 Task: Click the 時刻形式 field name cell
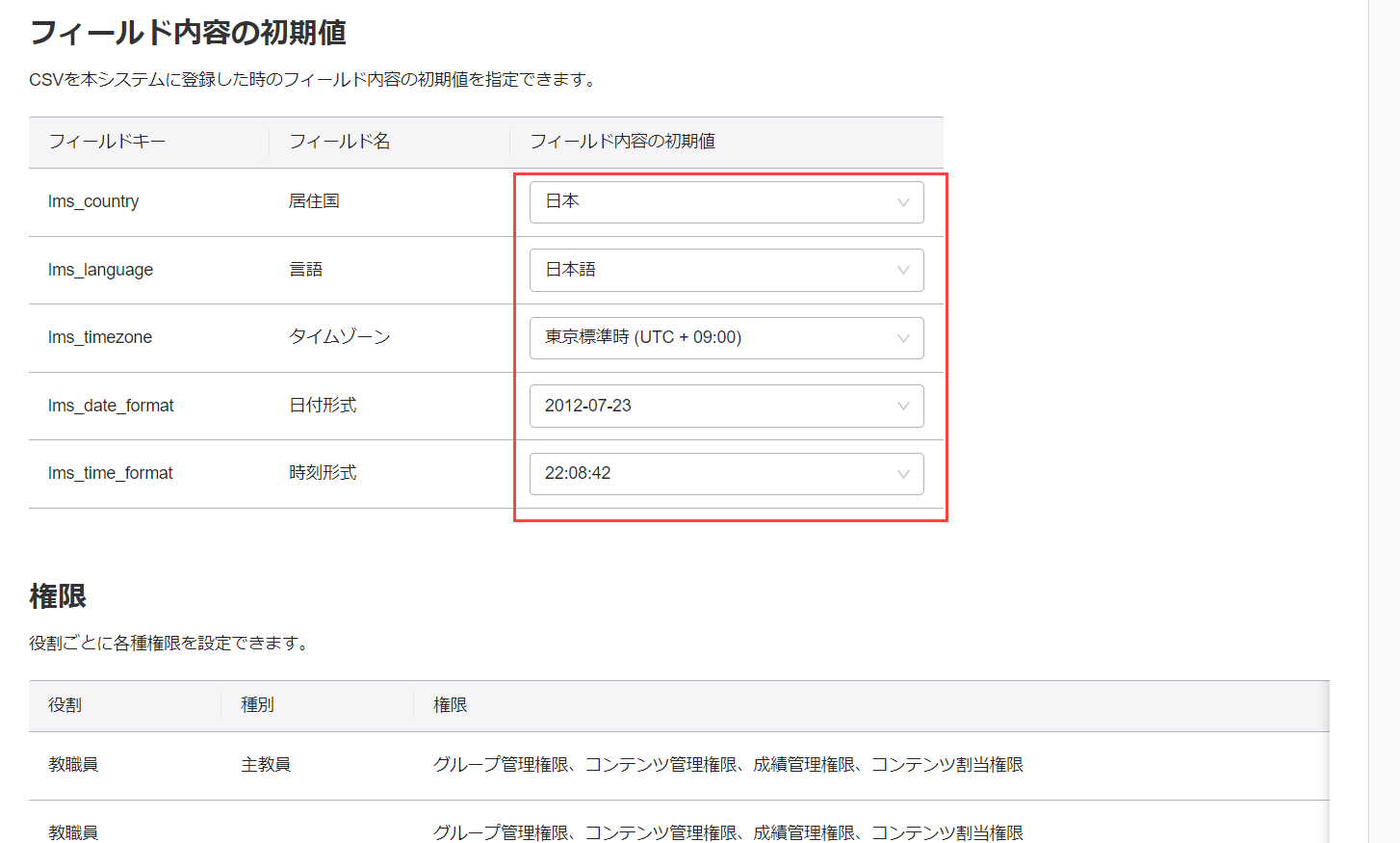tap(323, 473)
